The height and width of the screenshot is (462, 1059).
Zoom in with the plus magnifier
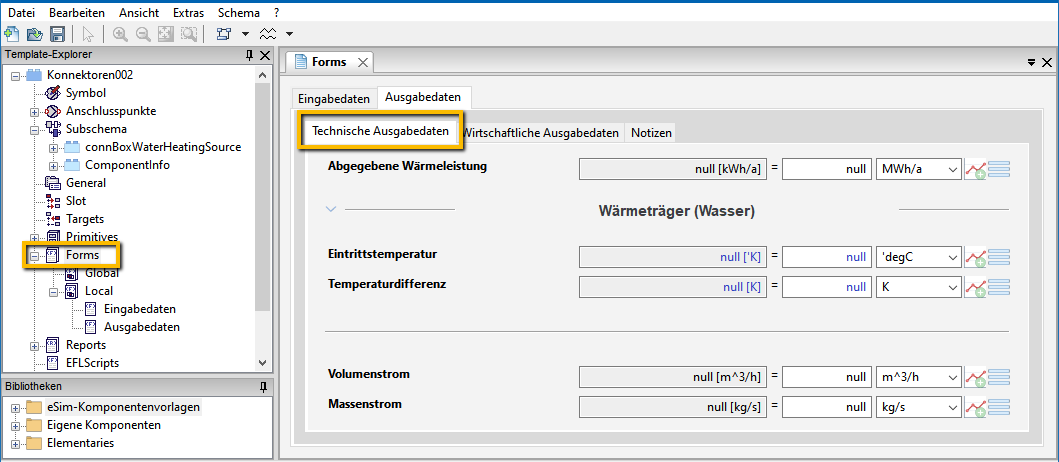pyautogui.click(x=120, y=34)
